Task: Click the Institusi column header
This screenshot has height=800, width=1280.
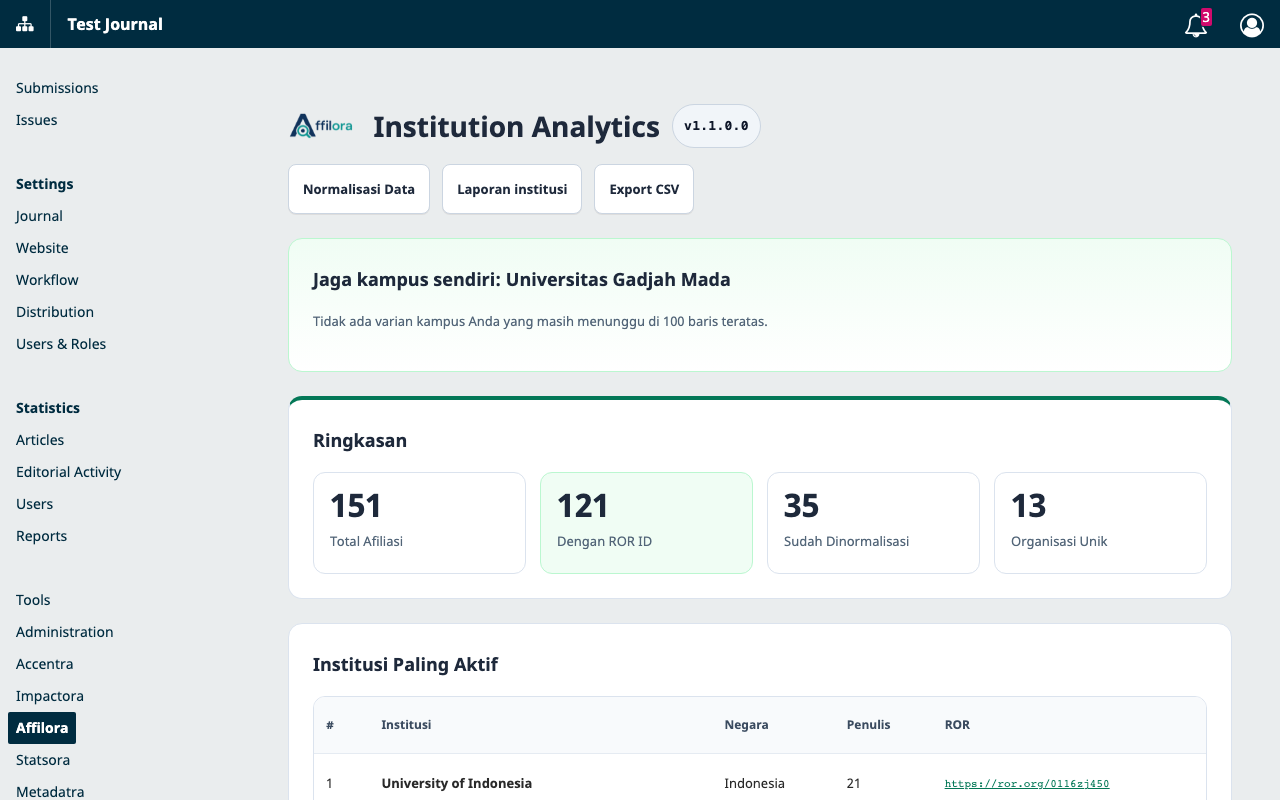Action: click(406, 725)
